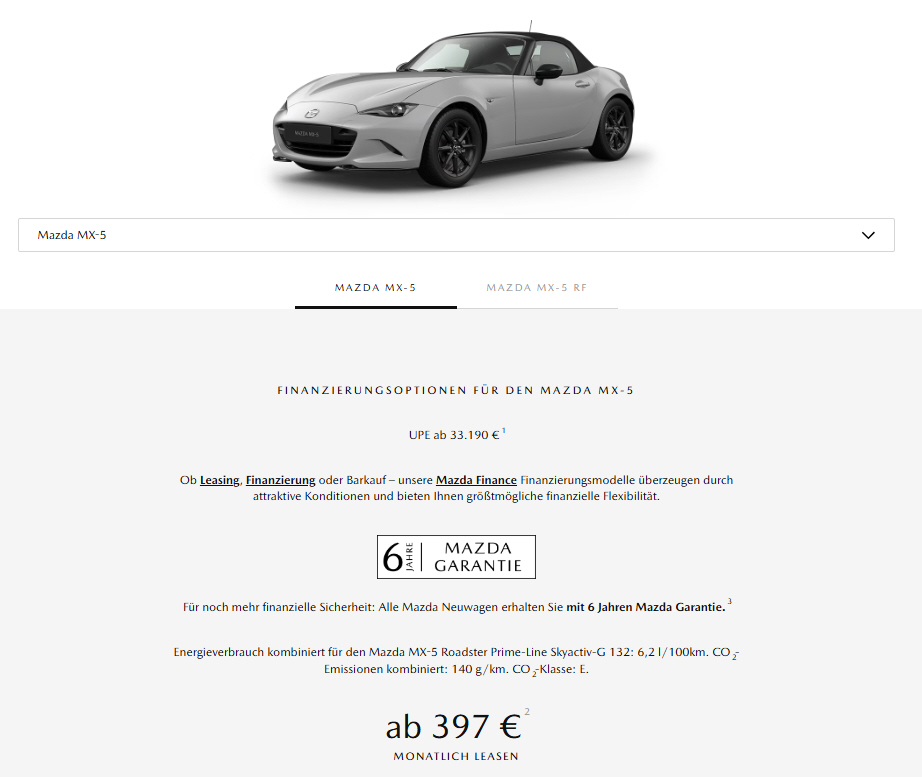Click the Energieverbrauch consumption info text

coord(456,661)
